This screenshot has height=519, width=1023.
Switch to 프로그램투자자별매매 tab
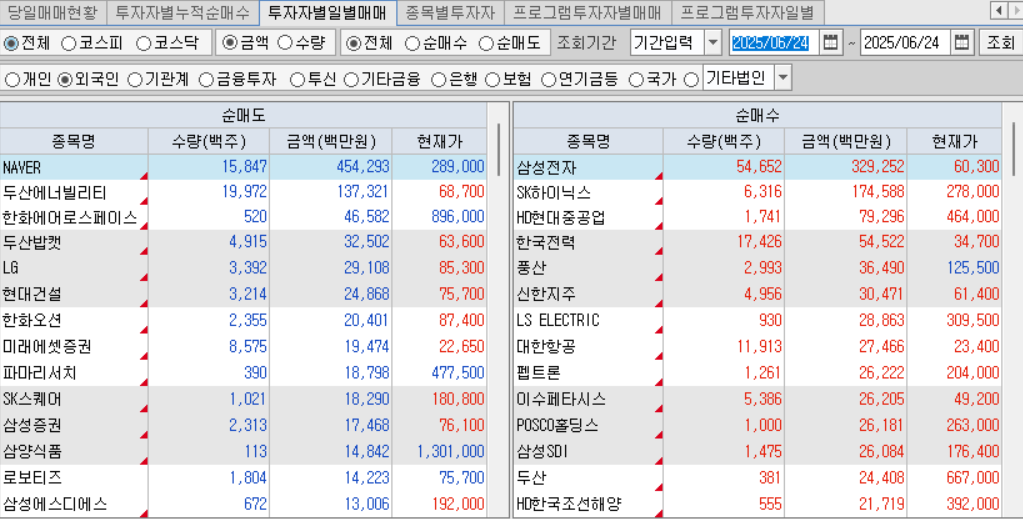tap(587, 12)
